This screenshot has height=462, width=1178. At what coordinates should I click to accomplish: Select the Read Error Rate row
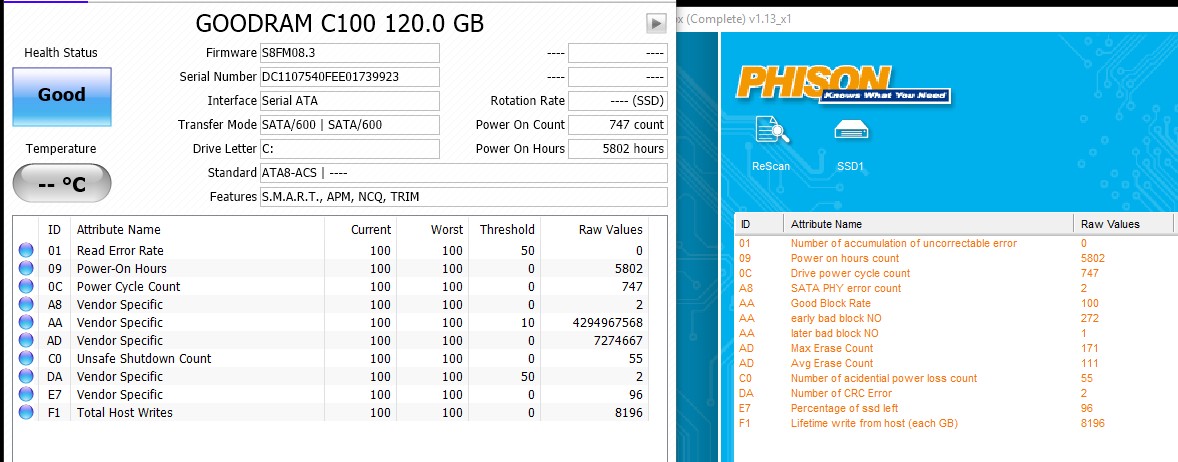(331, 250)
